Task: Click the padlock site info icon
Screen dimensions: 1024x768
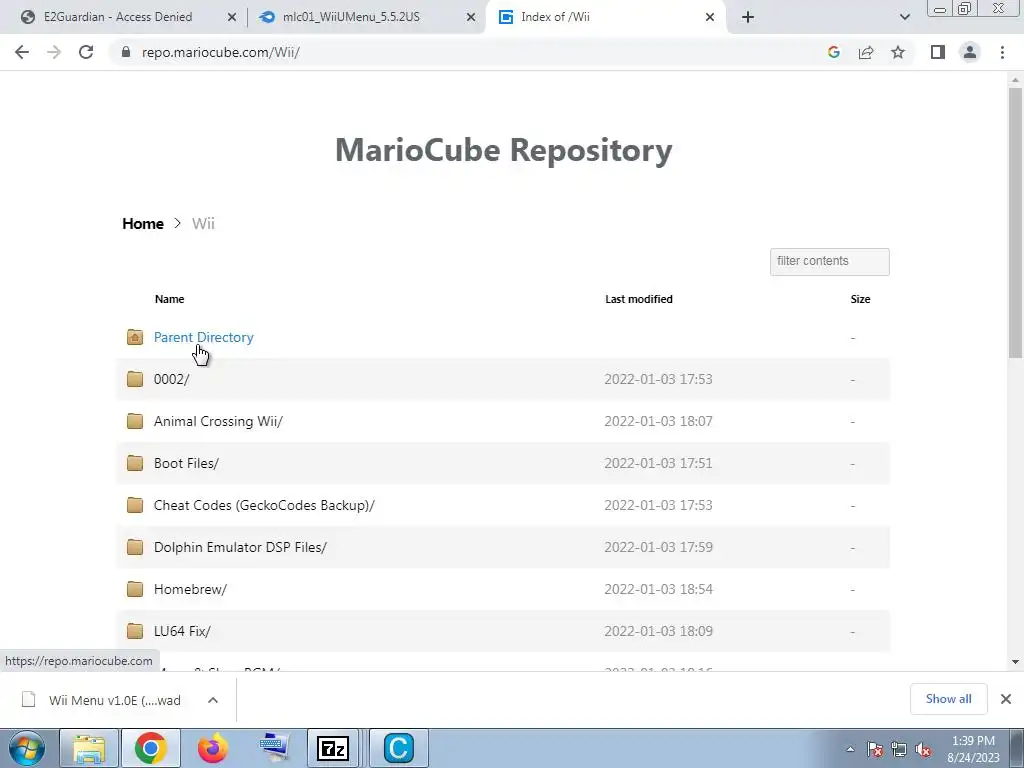Action: (126, 52)
